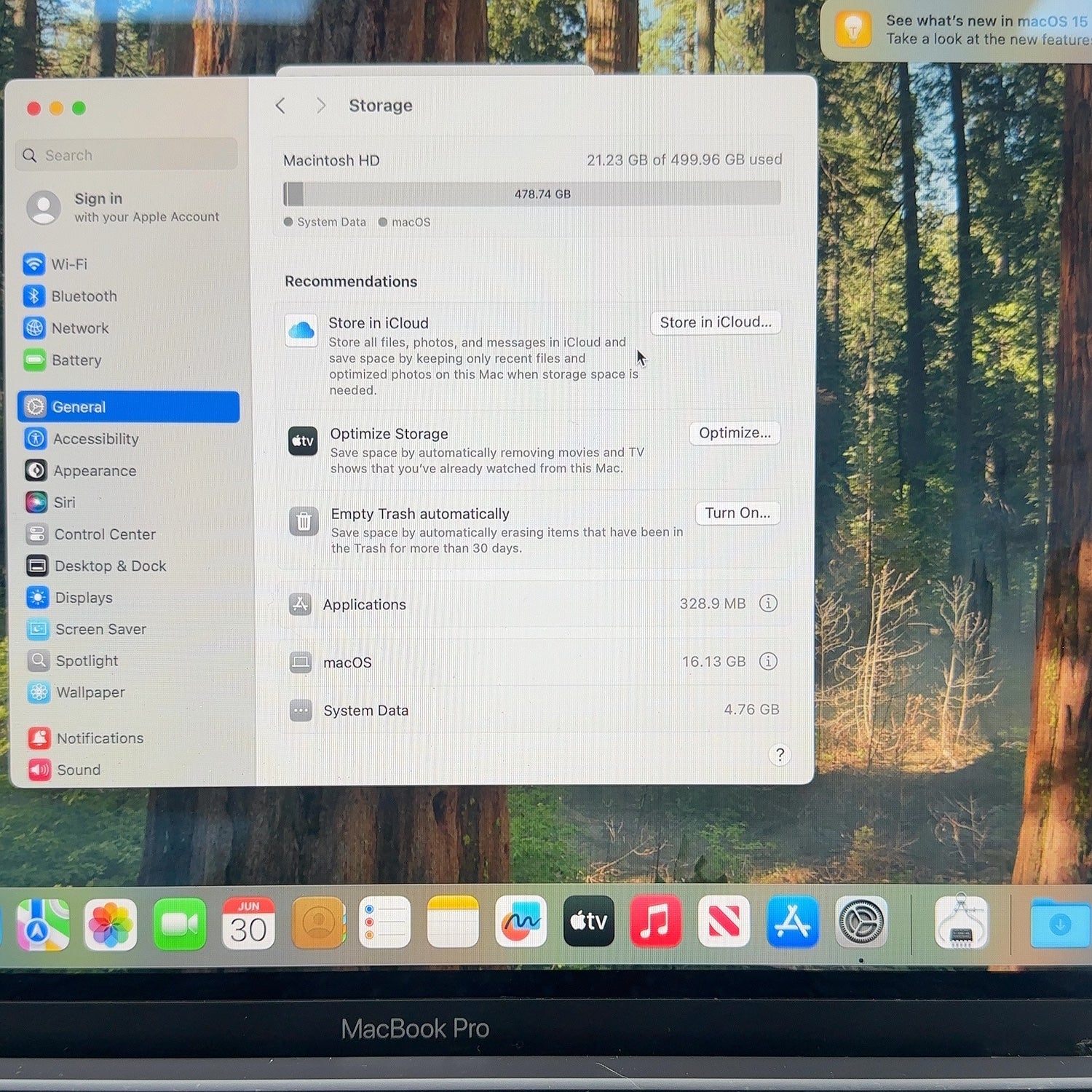Click the Search field in the Settings sidebar

(126, 155)
